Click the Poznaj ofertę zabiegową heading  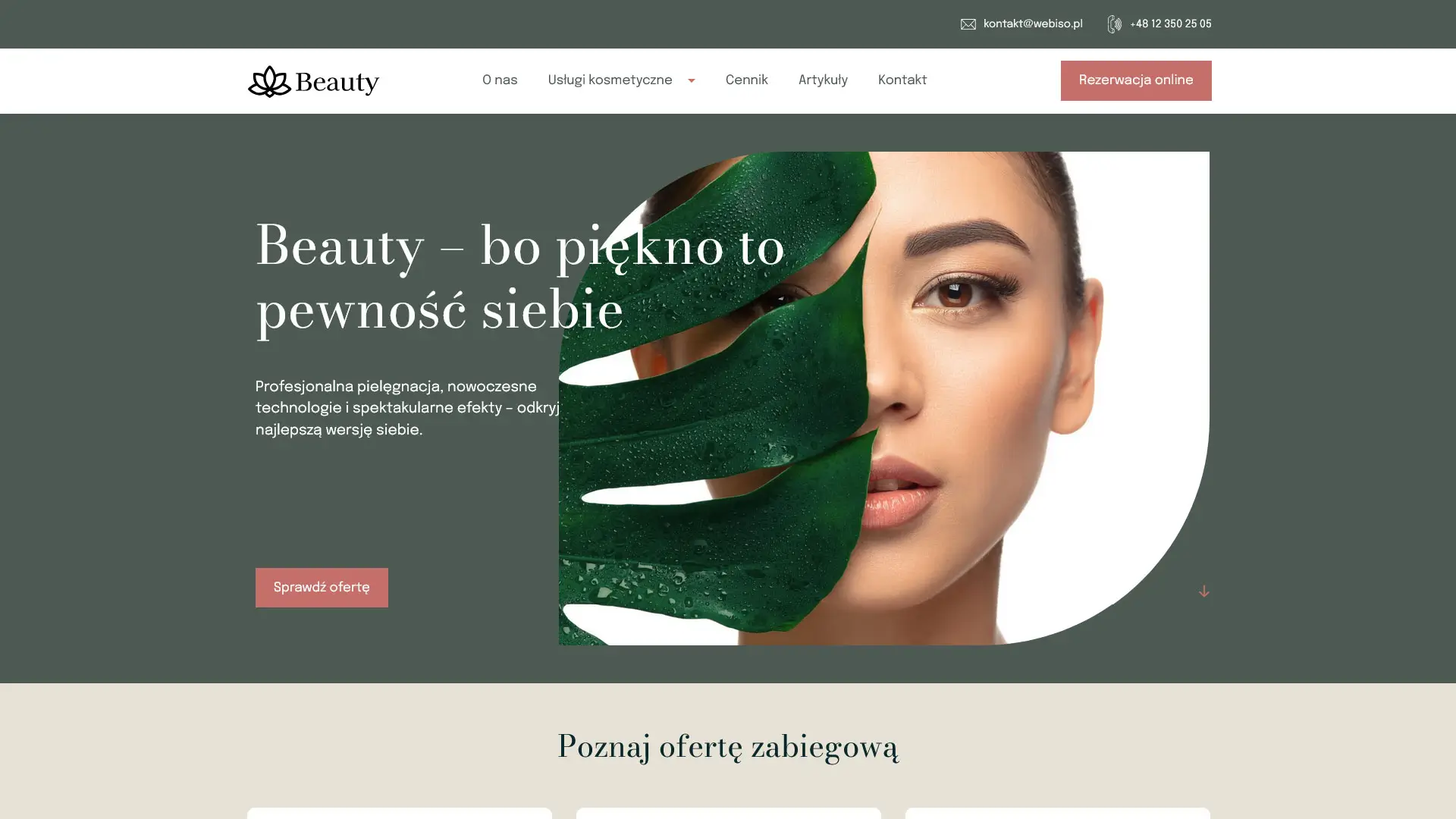pos(728,747)
